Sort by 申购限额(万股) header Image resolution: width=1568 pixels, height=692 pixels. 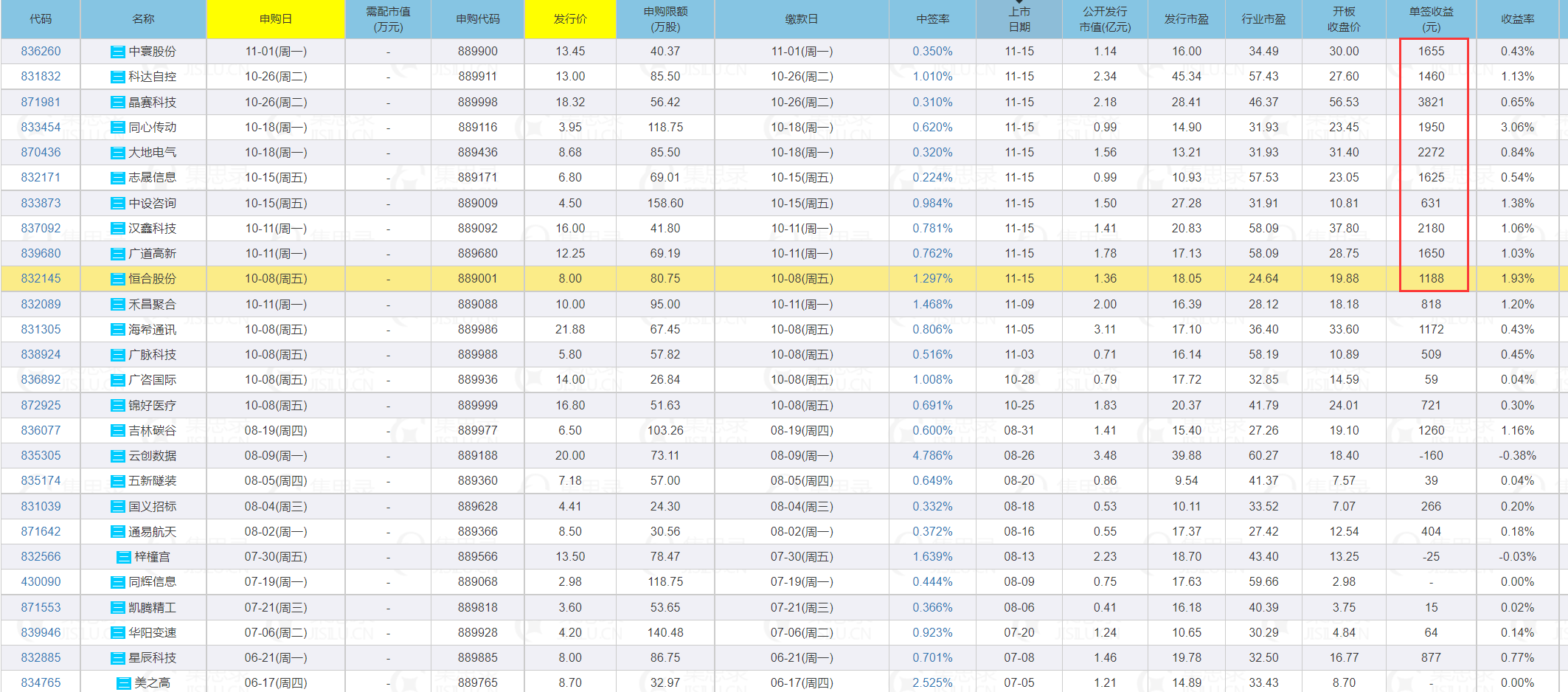point(665,19)
